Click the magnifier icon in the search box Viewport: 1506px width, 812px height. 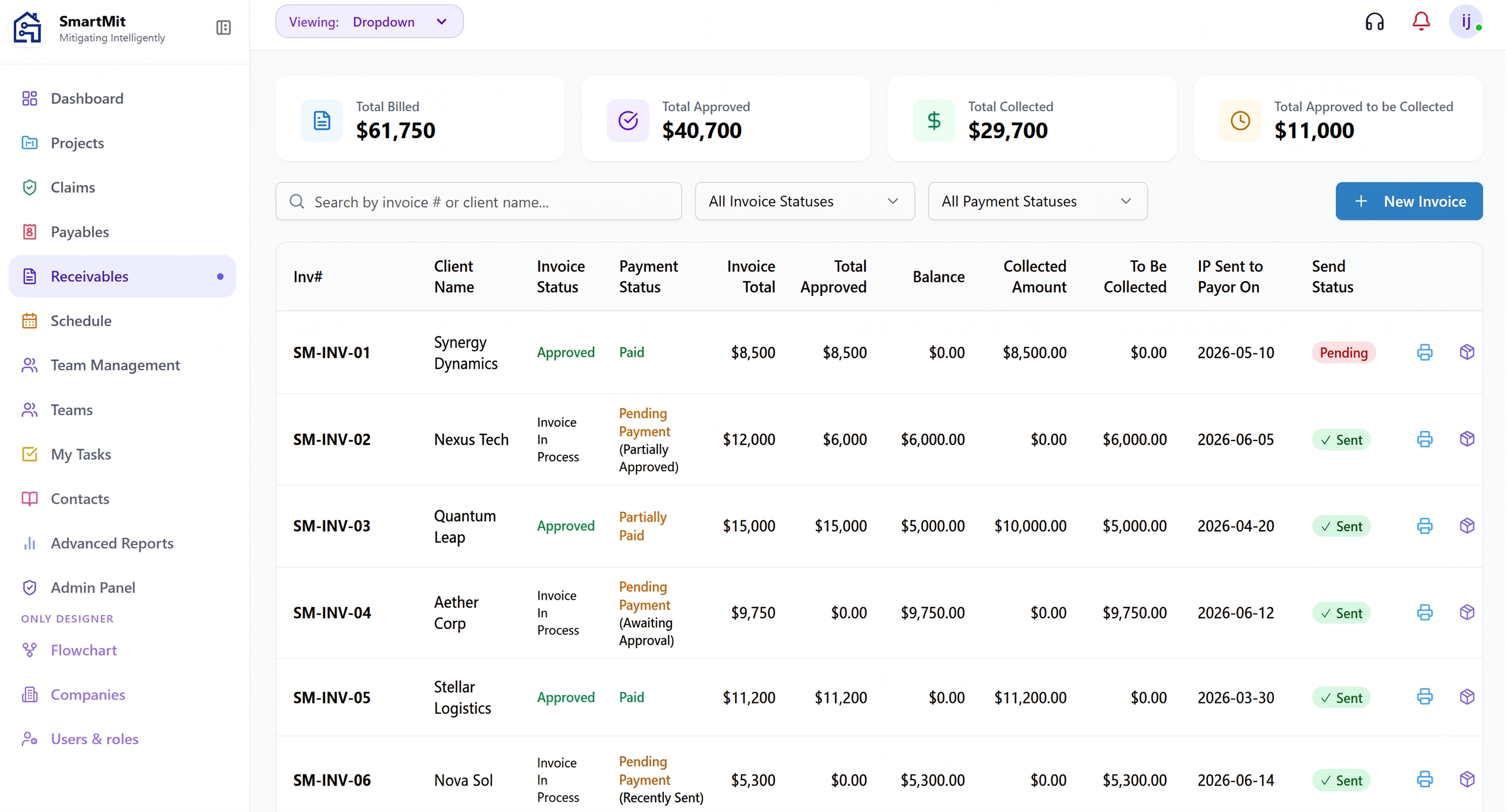coord(297,201)
